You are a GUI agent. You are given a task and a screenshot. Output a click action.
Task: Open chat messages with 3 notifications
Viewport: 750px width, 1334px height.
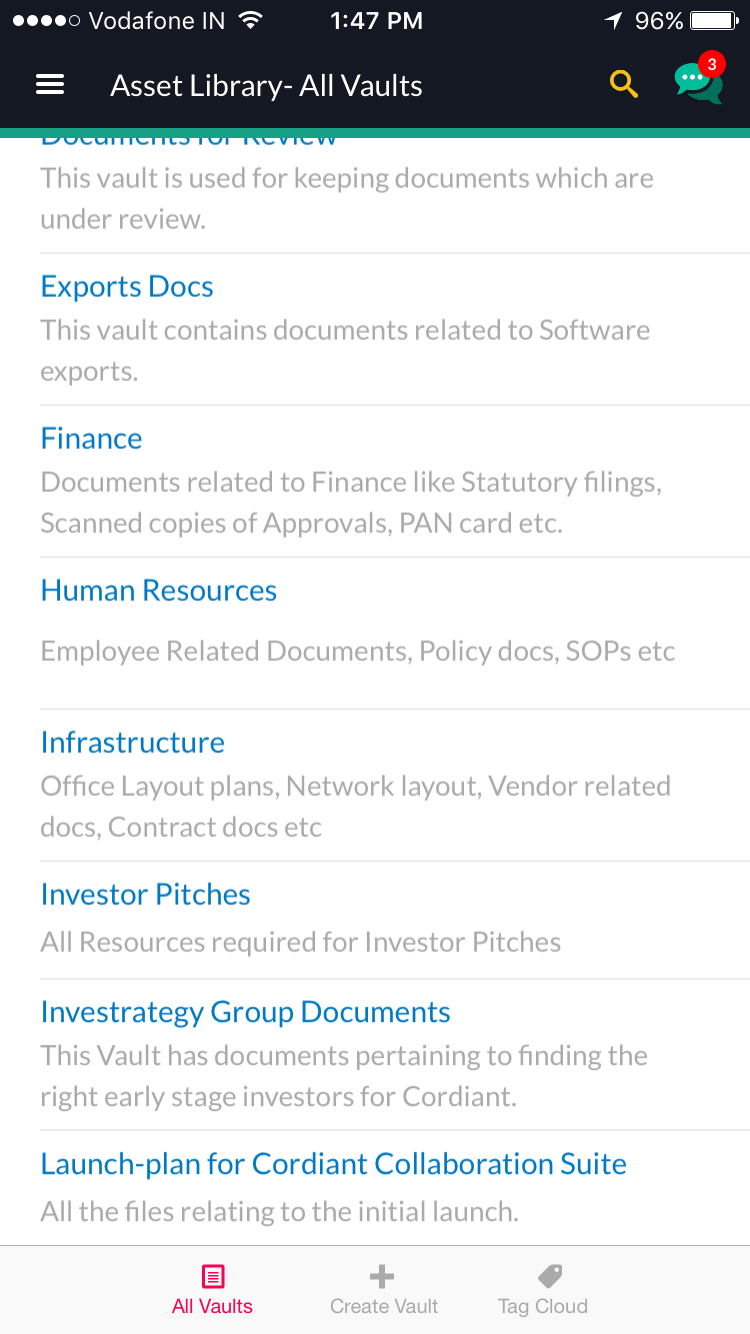(x=698, y=82)
